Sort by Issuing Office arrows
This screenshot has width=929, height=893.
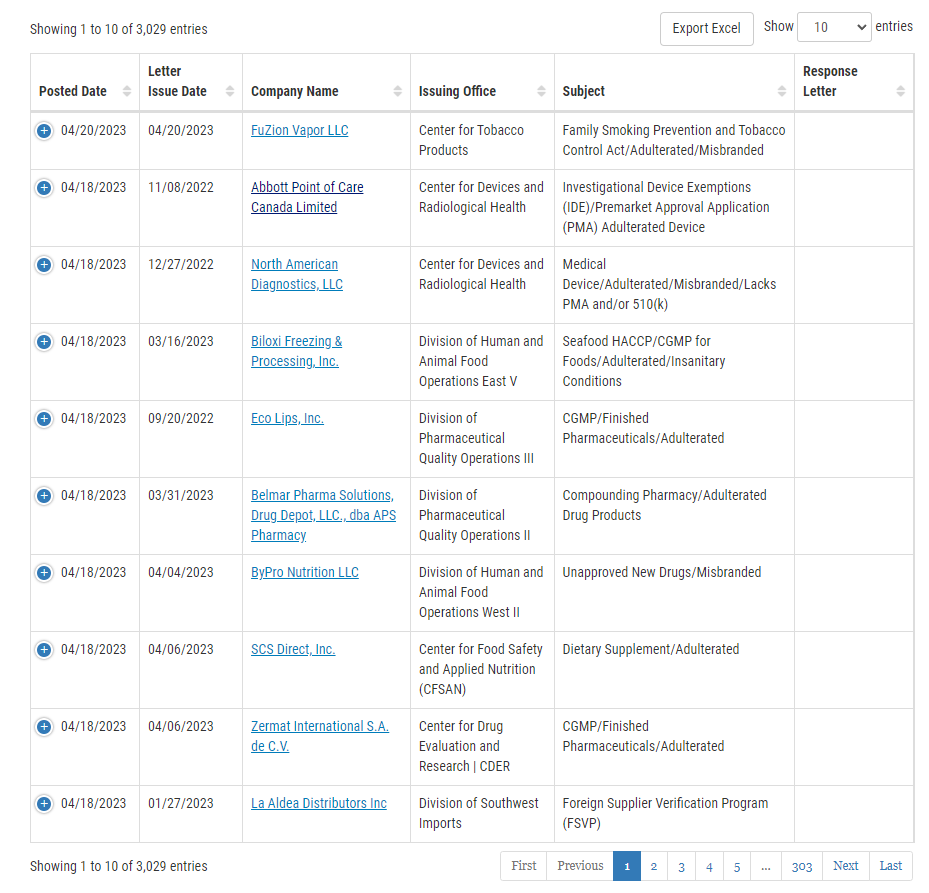(542, 91)
